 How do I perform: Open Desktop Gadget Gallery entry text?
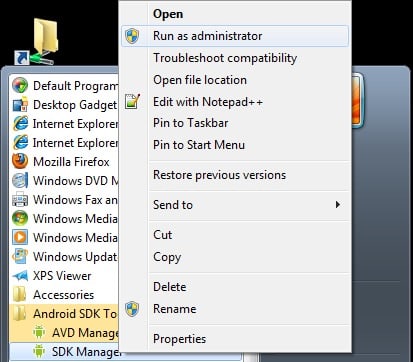point(75,105)
